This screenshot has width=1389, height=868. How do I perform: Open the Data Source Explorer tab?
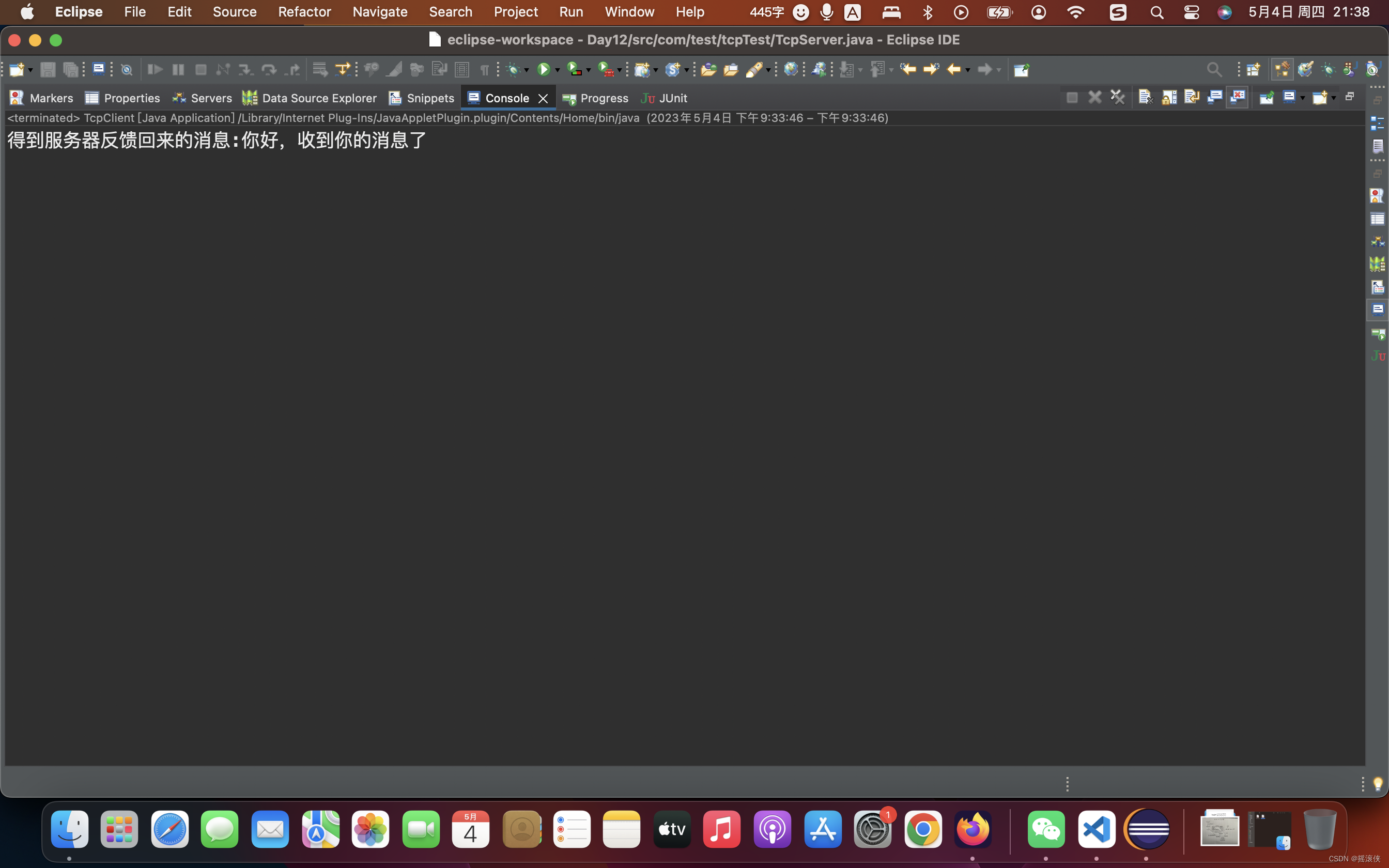pos(310,98)
